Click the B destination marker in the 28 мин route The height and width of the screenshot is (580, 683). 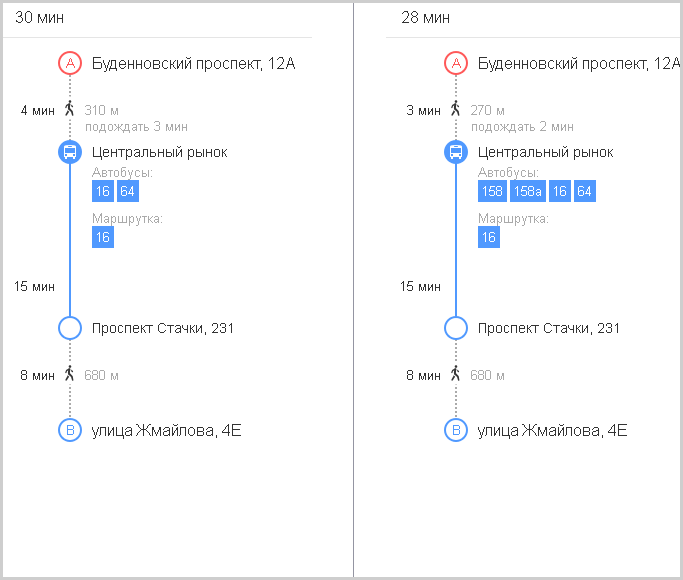[x=456, y=430]
